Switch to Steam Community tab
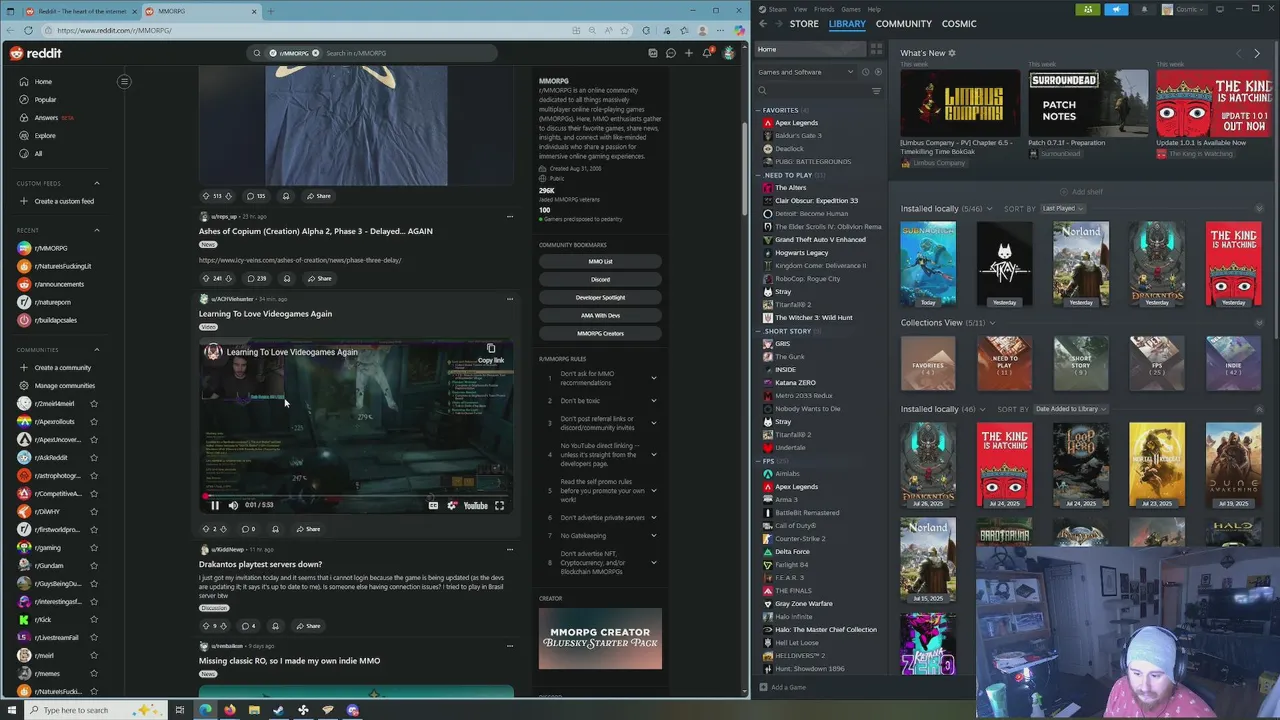The image size is (1280, 720). [x=903, y=24]
